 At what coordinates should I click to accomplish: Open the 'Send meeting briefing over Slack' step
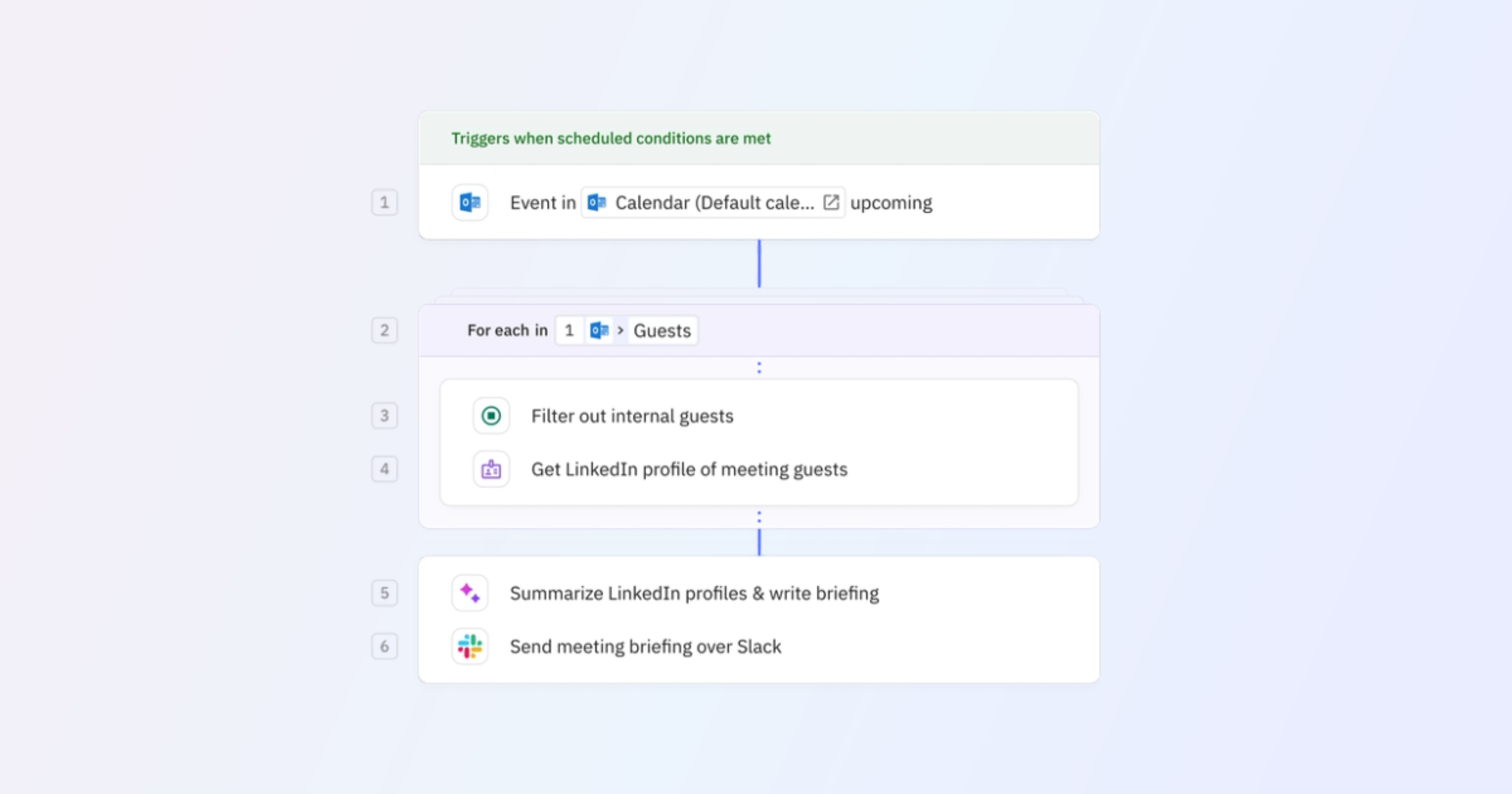646,646
